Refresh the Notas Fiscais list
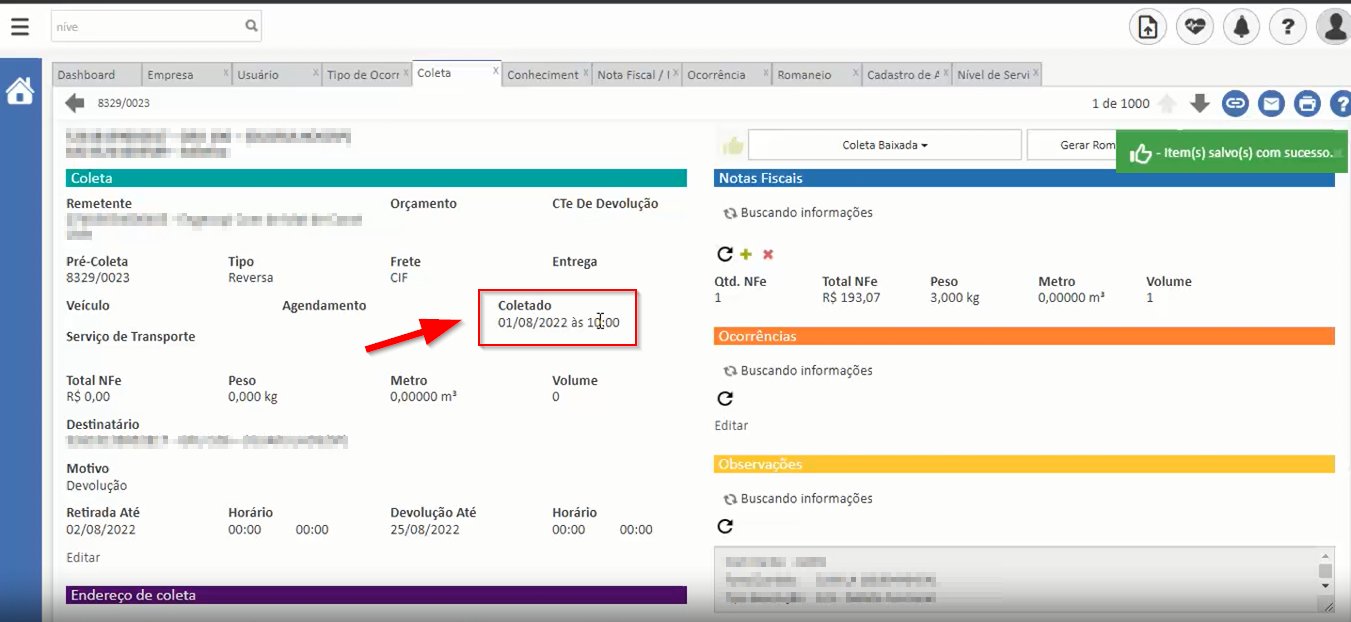This screenshot has height=622, width=1351. point(724,254)
